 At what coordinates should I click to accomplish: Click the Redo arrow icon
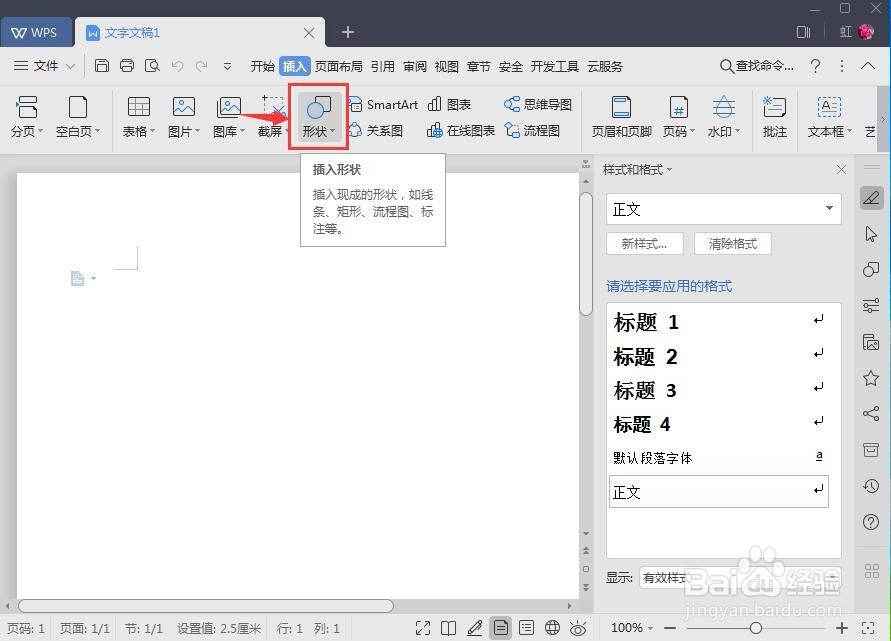tap(201, 66)
